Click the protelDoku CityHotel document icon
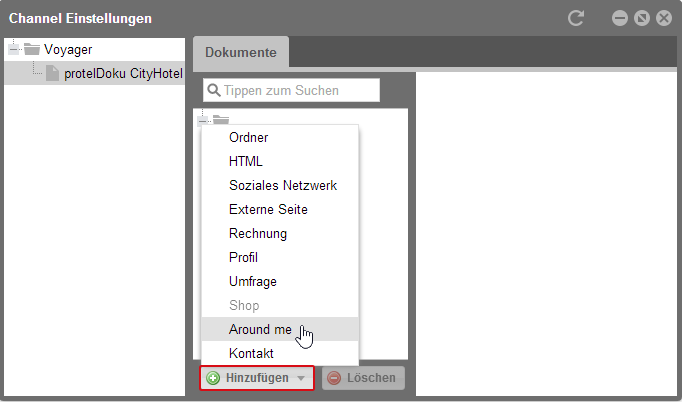This screenshot has width=682, height=402. pyautogui.click(x=52, y=73)
